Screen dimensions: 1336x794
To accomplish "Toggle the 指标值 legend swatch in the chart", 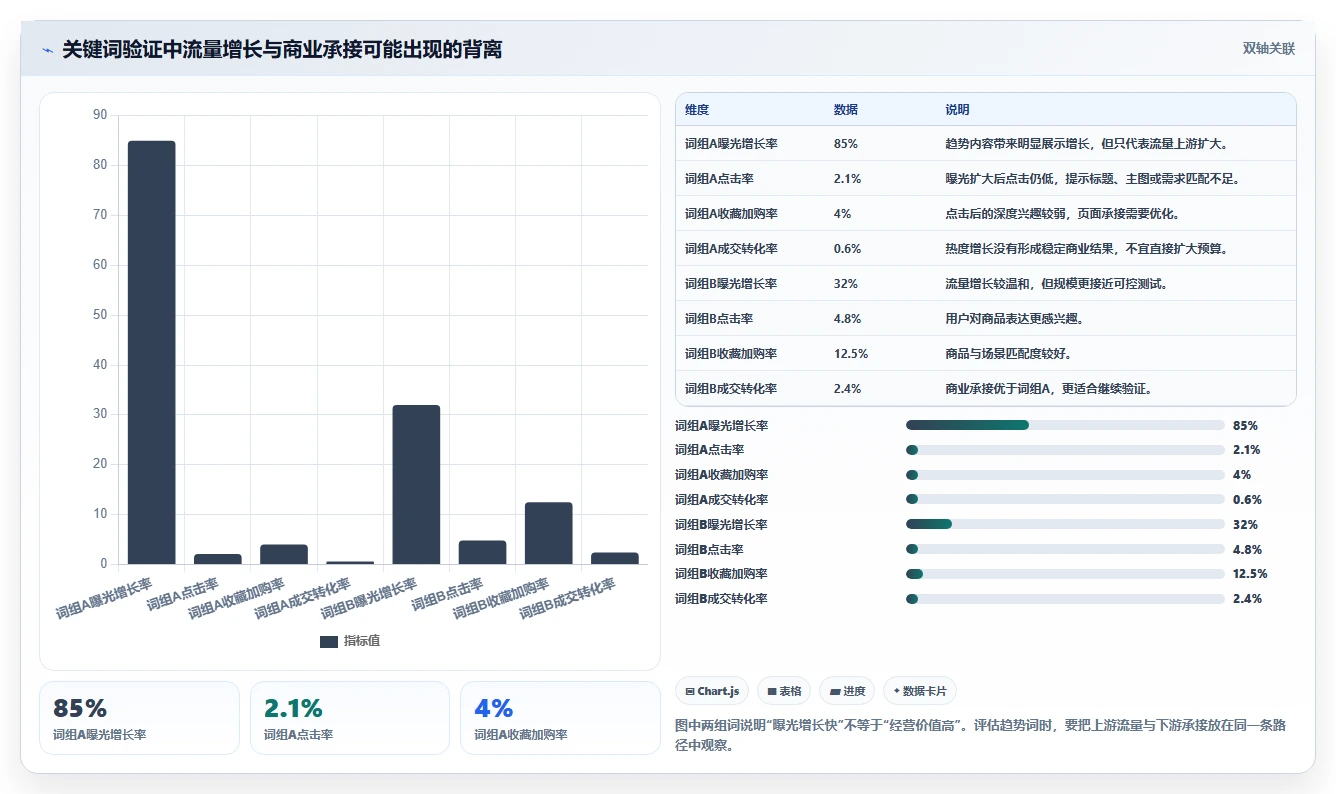I will [329, 641].
